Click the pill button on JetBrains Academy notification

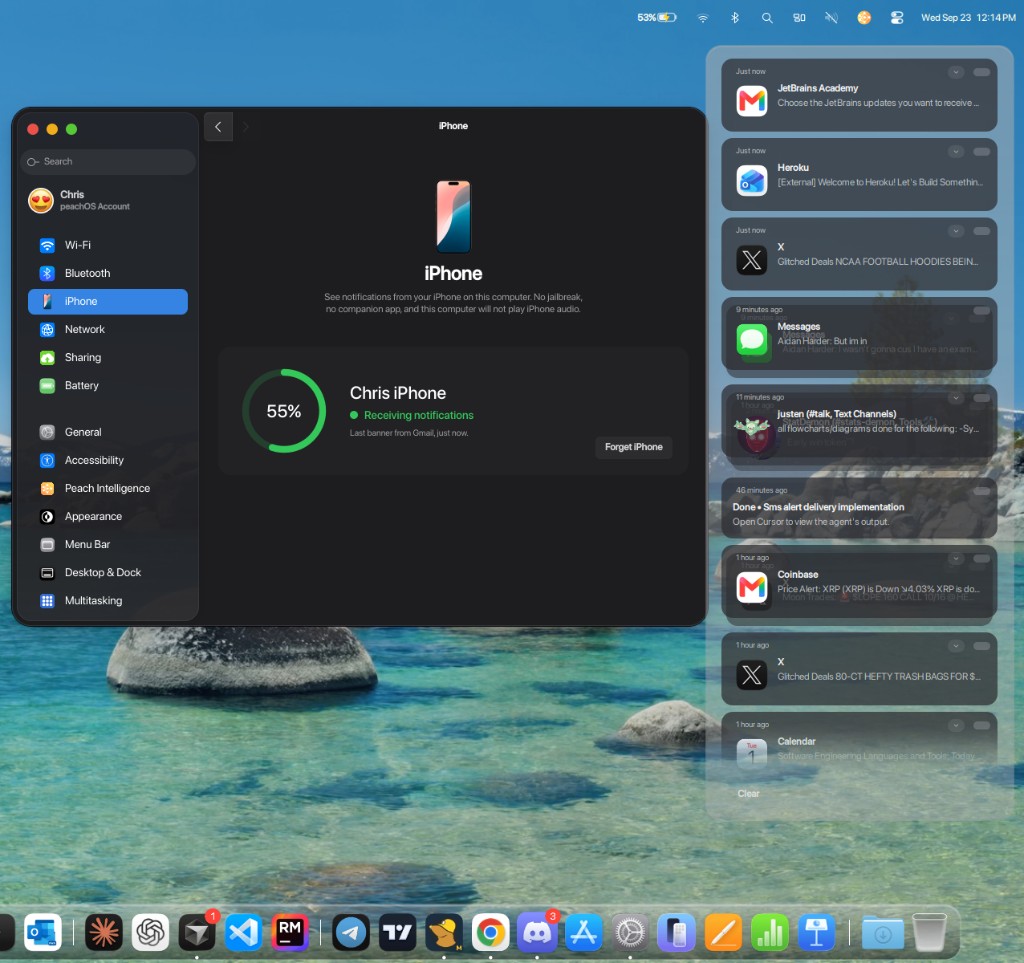[982, 72]
